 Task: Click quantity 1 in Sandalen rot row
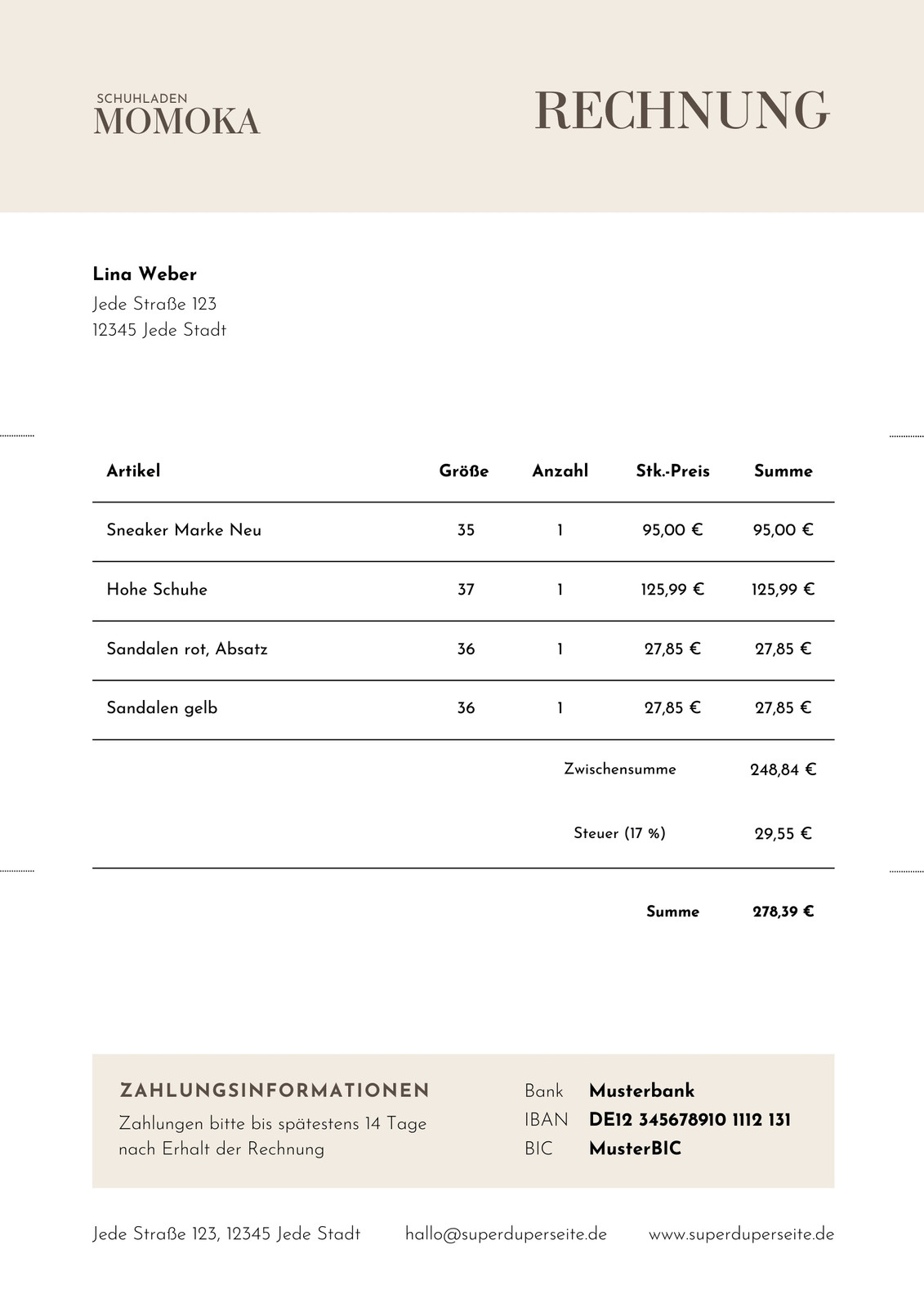click(560, 649)
